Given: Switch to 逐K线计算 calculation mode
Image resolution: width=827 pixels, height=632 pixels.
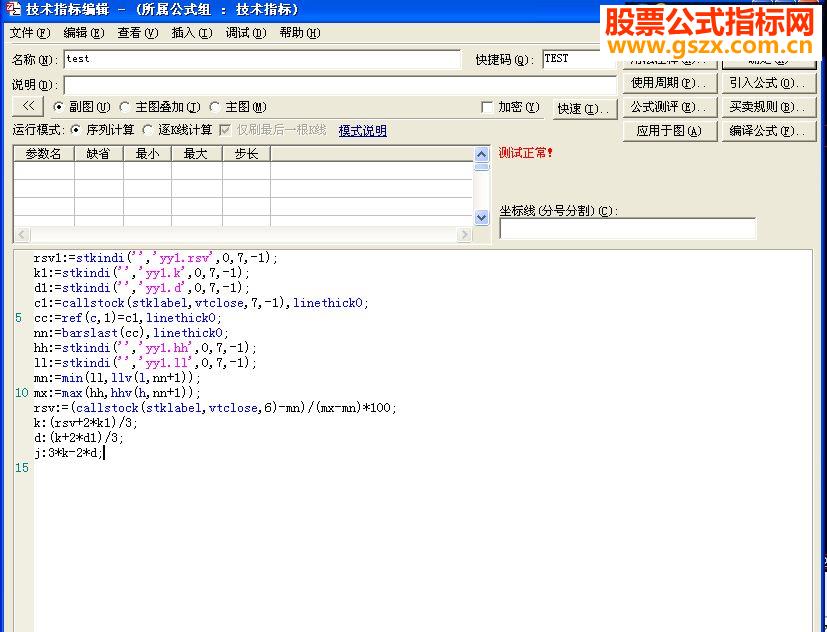Looking at the screenshot, I should [145, 128].
